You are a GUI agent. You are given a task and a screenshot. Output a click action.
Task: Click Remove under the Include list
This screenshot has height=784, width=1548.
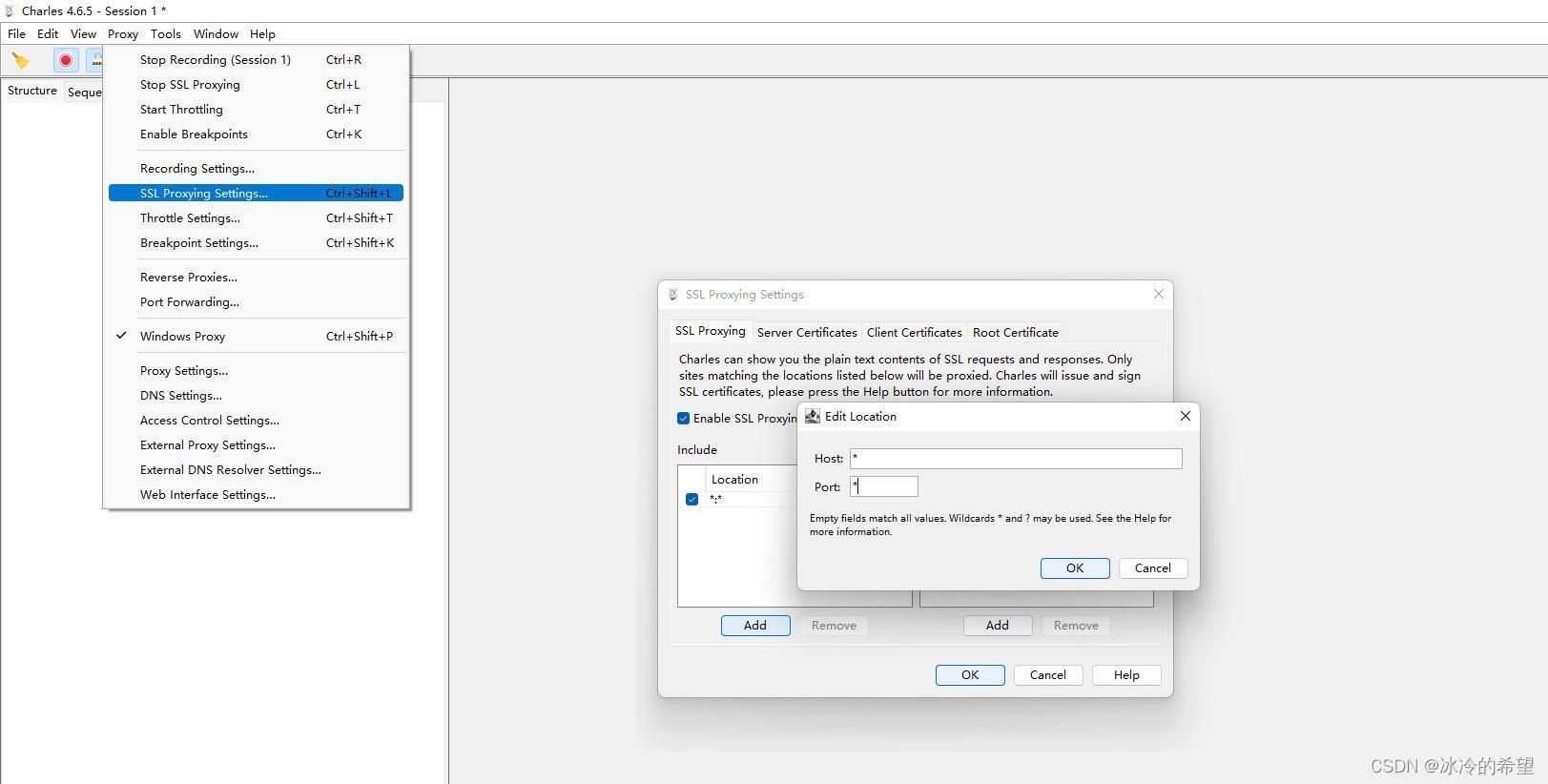834,626
